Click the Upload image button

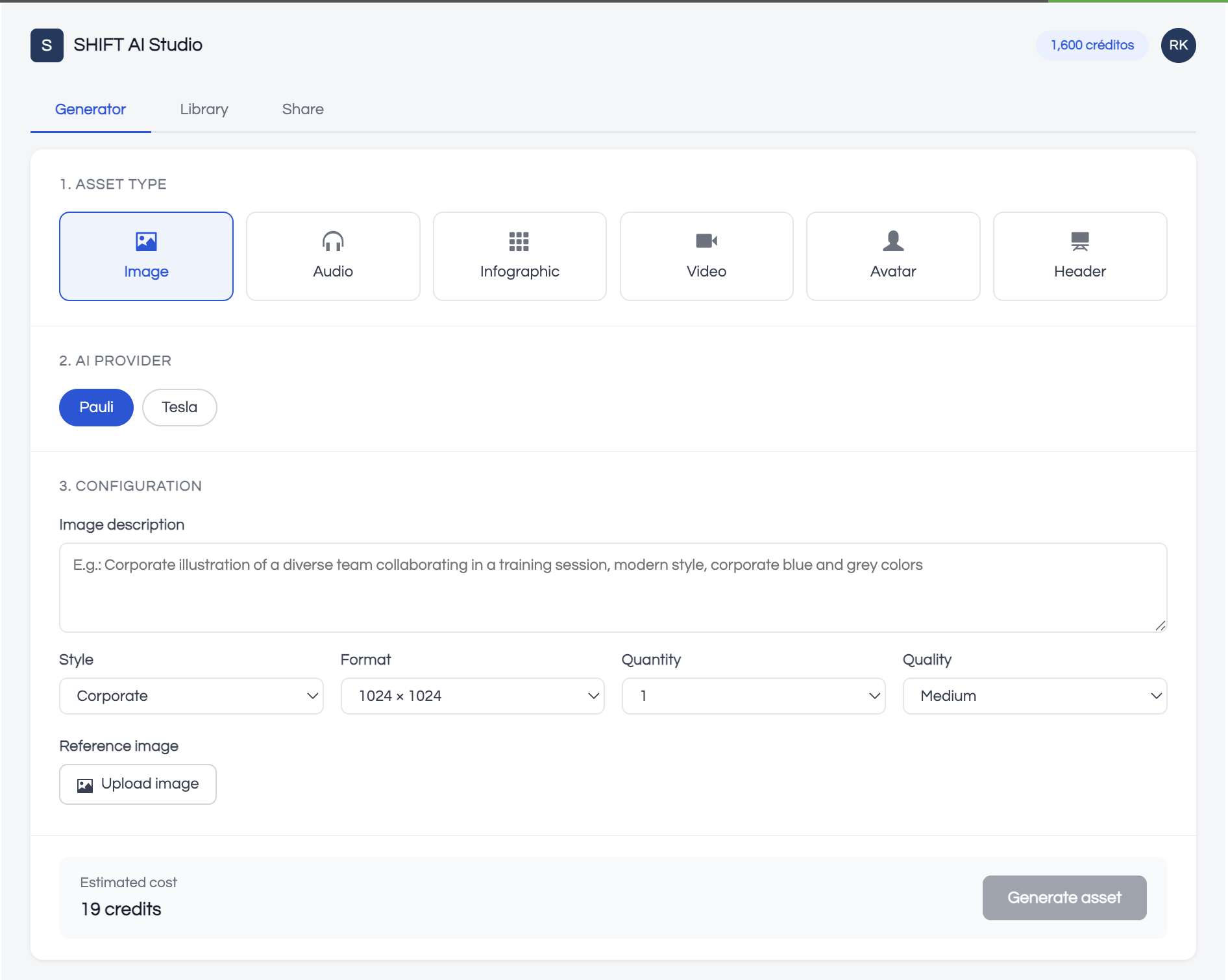[x=138, y=784]
